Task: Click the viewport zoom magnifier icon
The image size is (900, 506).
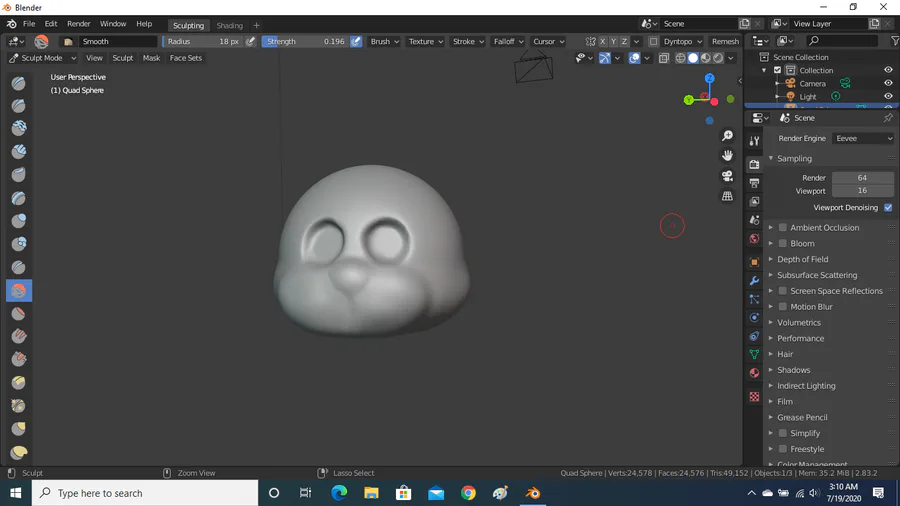Action: pos(727,135)
